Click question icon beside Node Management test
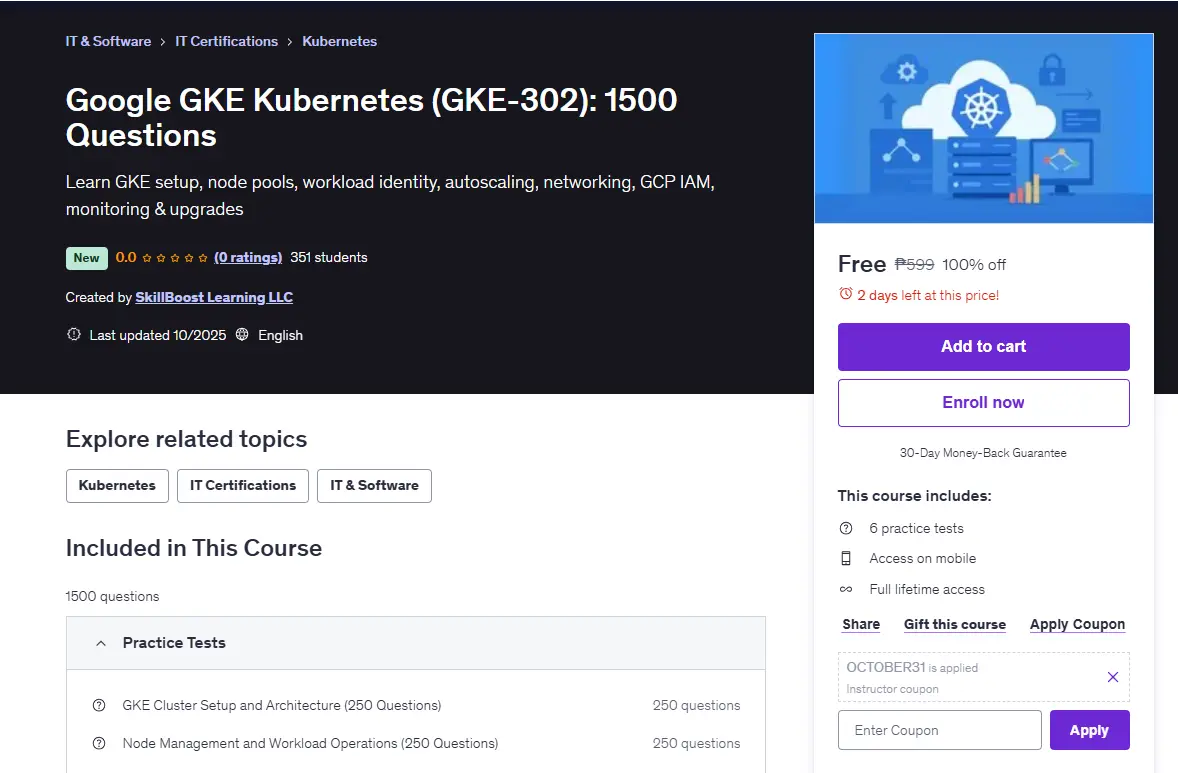This screenshot has height=773, width=1178. pos(98,743)
